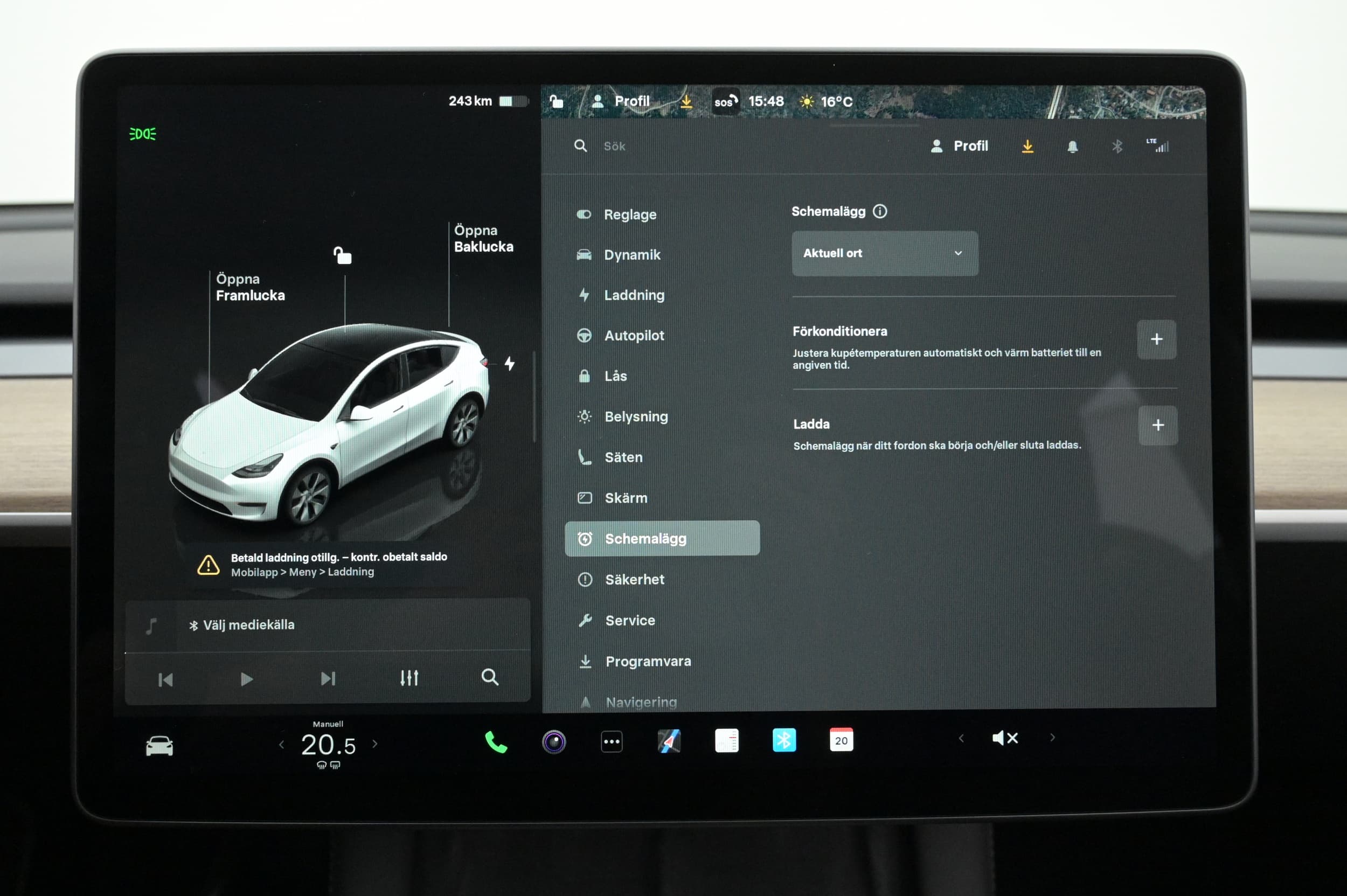The image size is (1347, 896).
Task: Tap the 16°C weather temperature display
Action: [x=827, y=102]
